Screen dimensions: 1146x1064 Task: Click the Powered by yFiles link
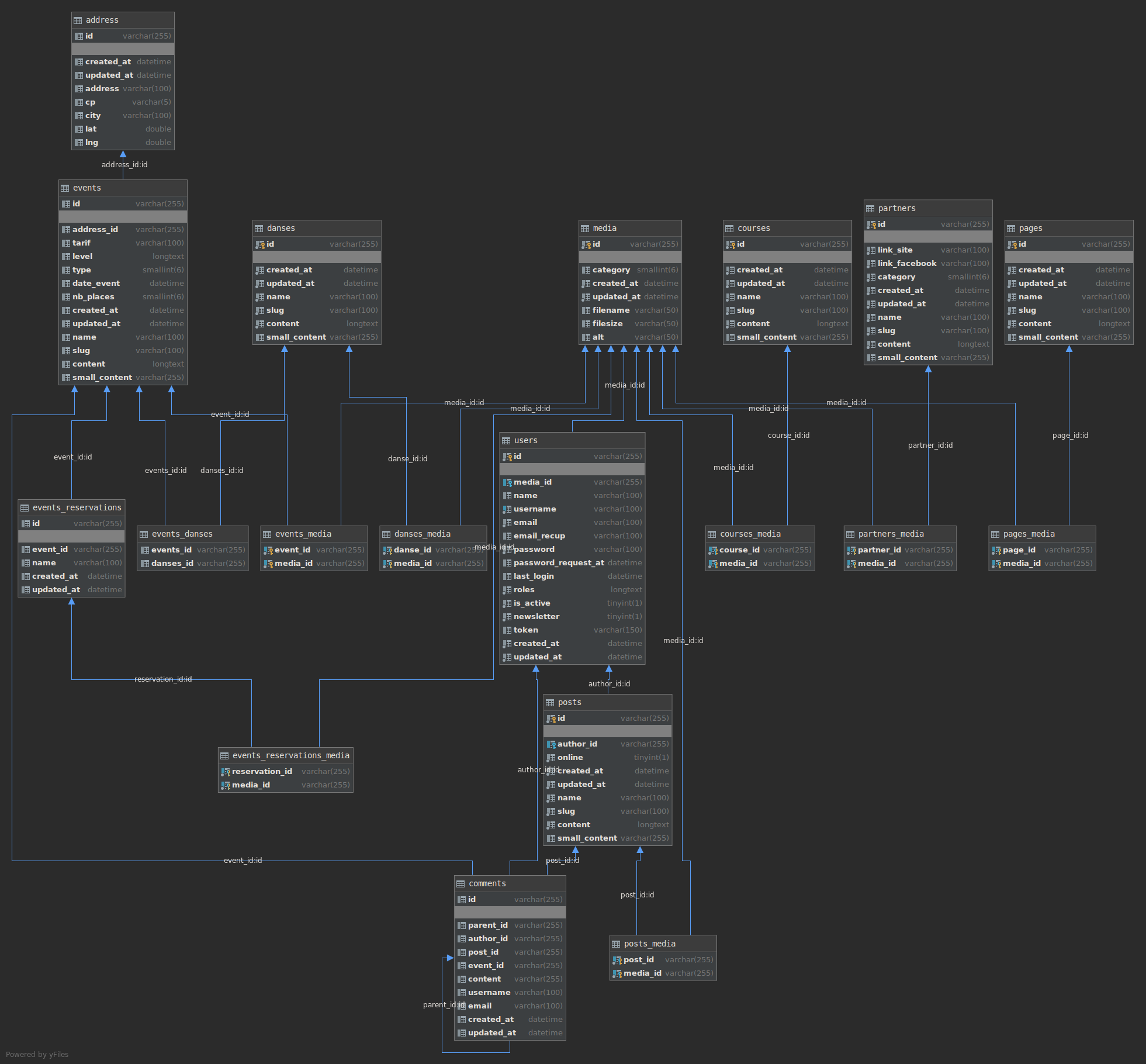coord(37,1054)
